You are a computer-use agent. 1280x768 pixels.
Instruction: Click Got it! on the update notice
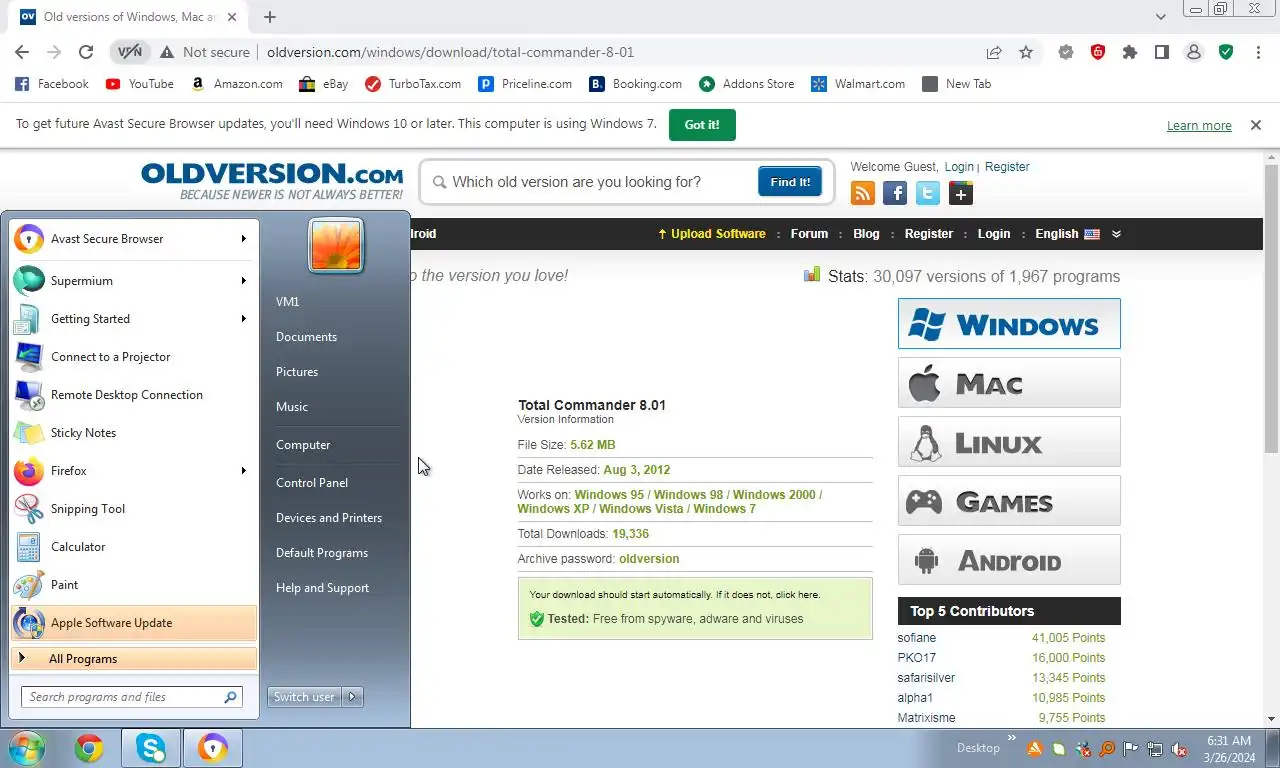[702, 125]
